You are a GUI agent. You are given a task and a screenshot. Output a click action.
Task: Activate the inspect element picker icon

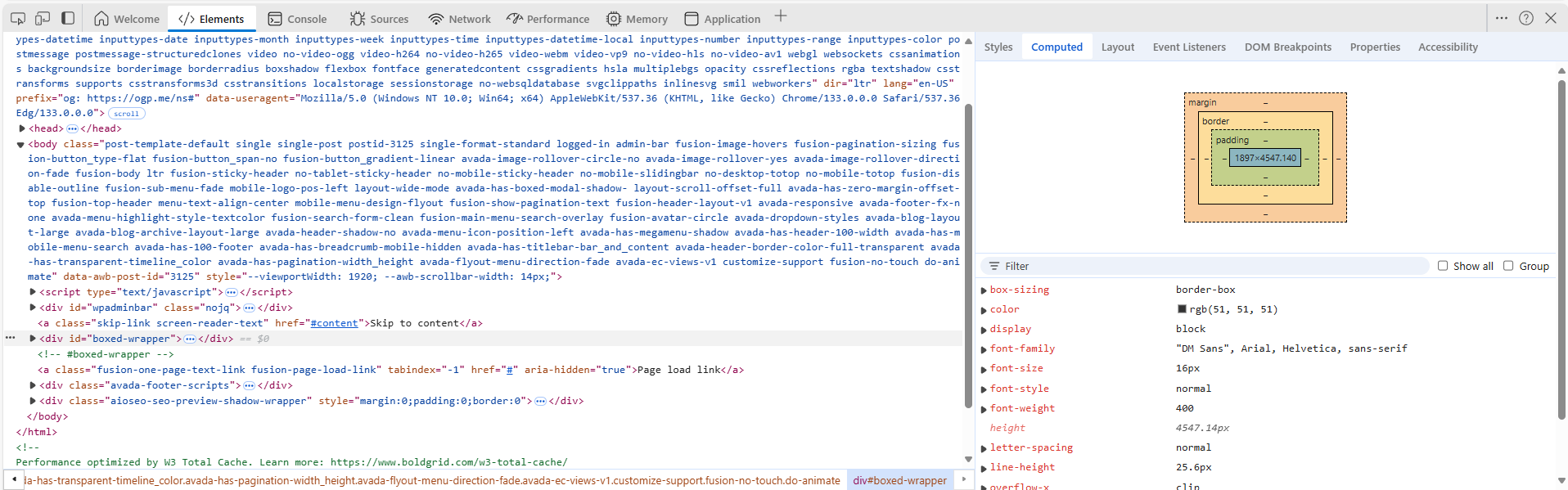coord(18,18)
